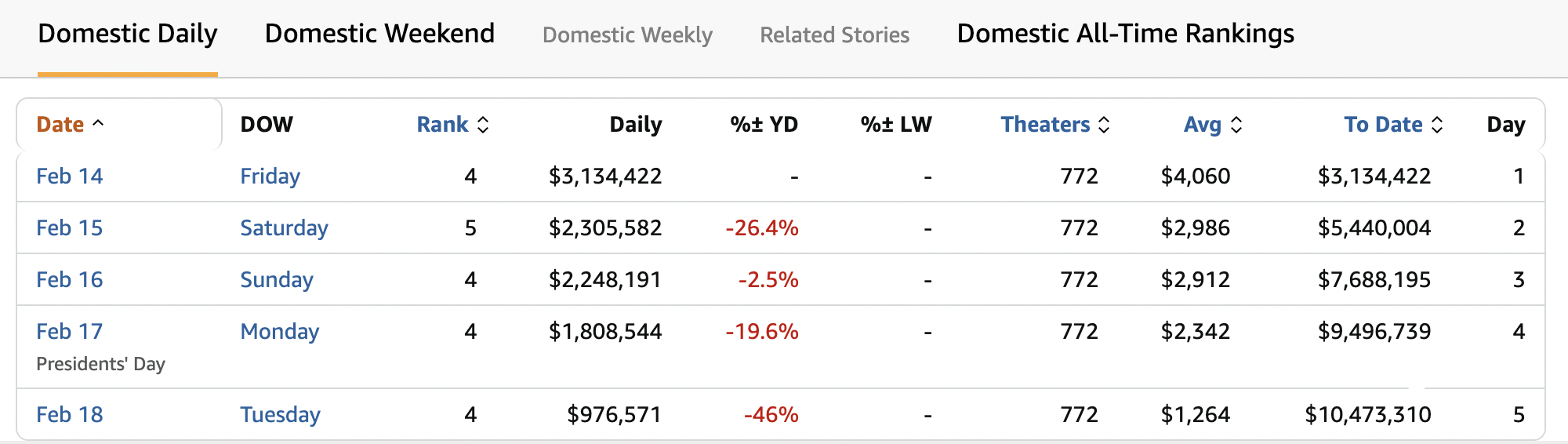Sort by Theaters column header text
Screen dimensions: 1568x444
(x=1045, y=125)
